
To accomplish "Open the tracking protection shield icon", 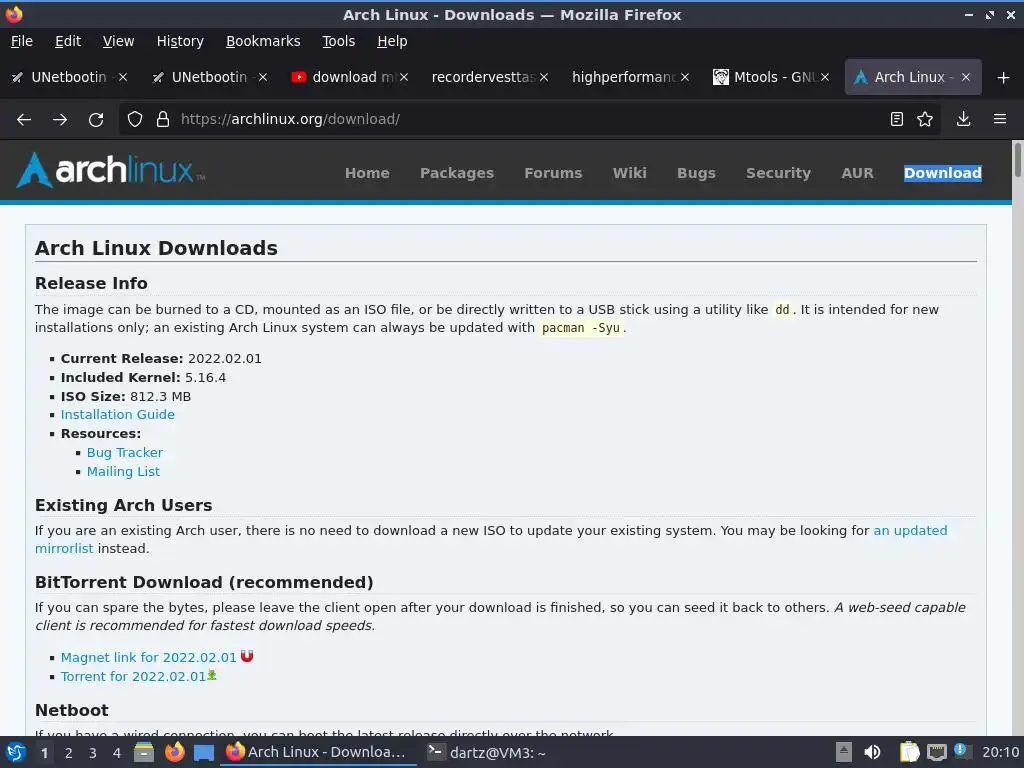I will [135, 119].
